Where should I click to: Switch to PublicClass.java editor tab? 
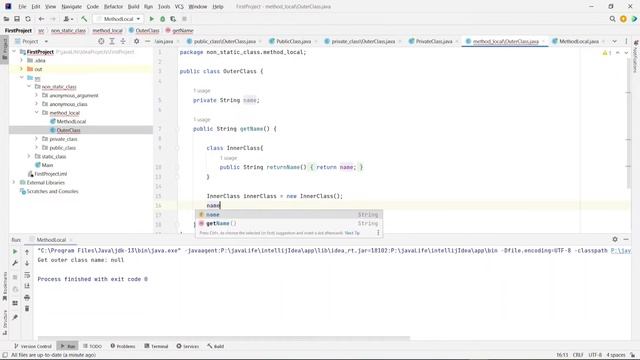[x=293, y=41]
